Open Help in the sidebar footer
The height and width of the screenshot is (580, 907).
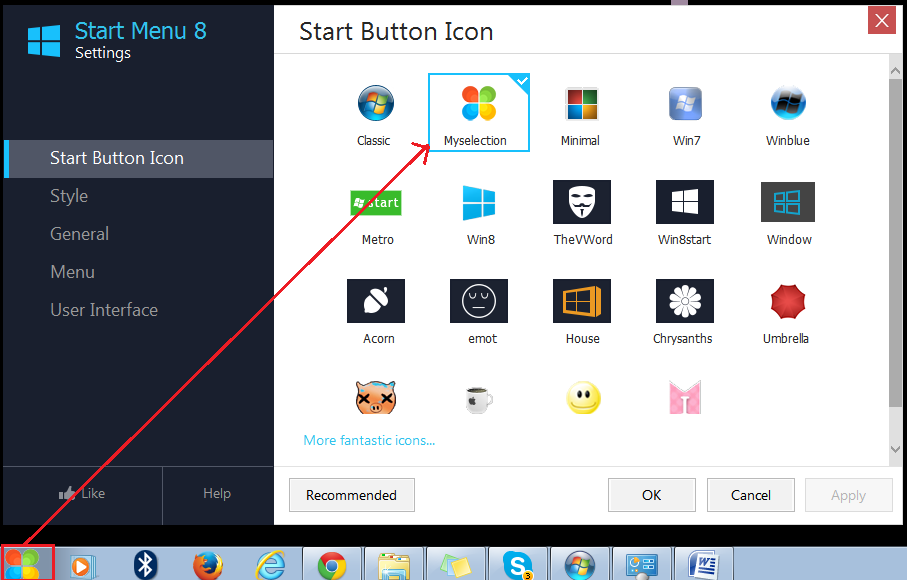217,493
